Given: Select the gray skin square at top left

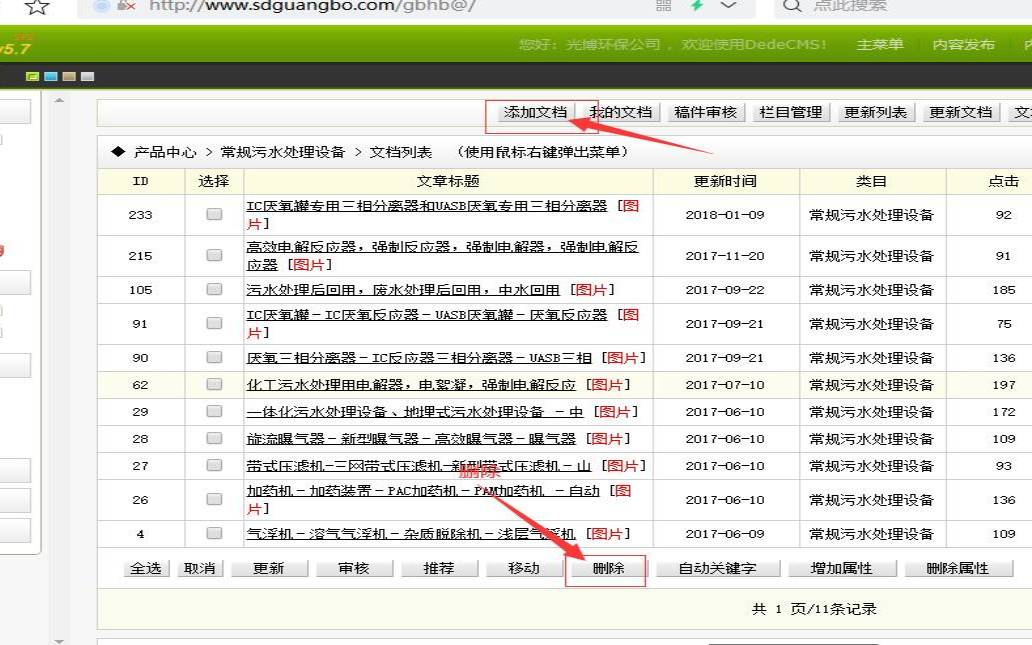Looking at the screenshot, I should [x=86, y=76].
